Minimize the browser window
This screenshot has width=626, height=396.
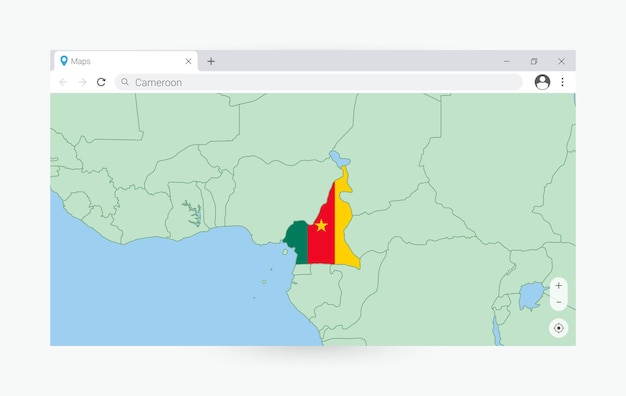[x=507, y=61]
